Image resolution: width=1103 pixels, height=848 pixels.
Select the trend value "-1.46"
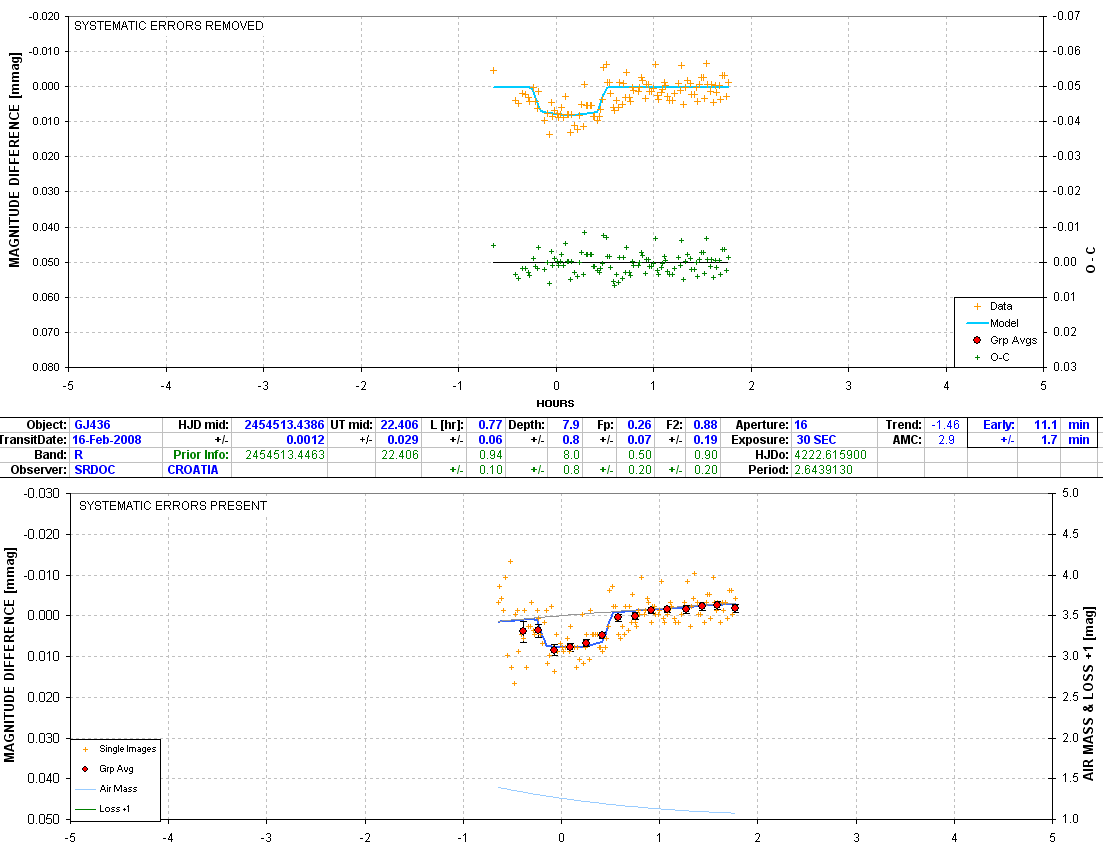(945, 425)
